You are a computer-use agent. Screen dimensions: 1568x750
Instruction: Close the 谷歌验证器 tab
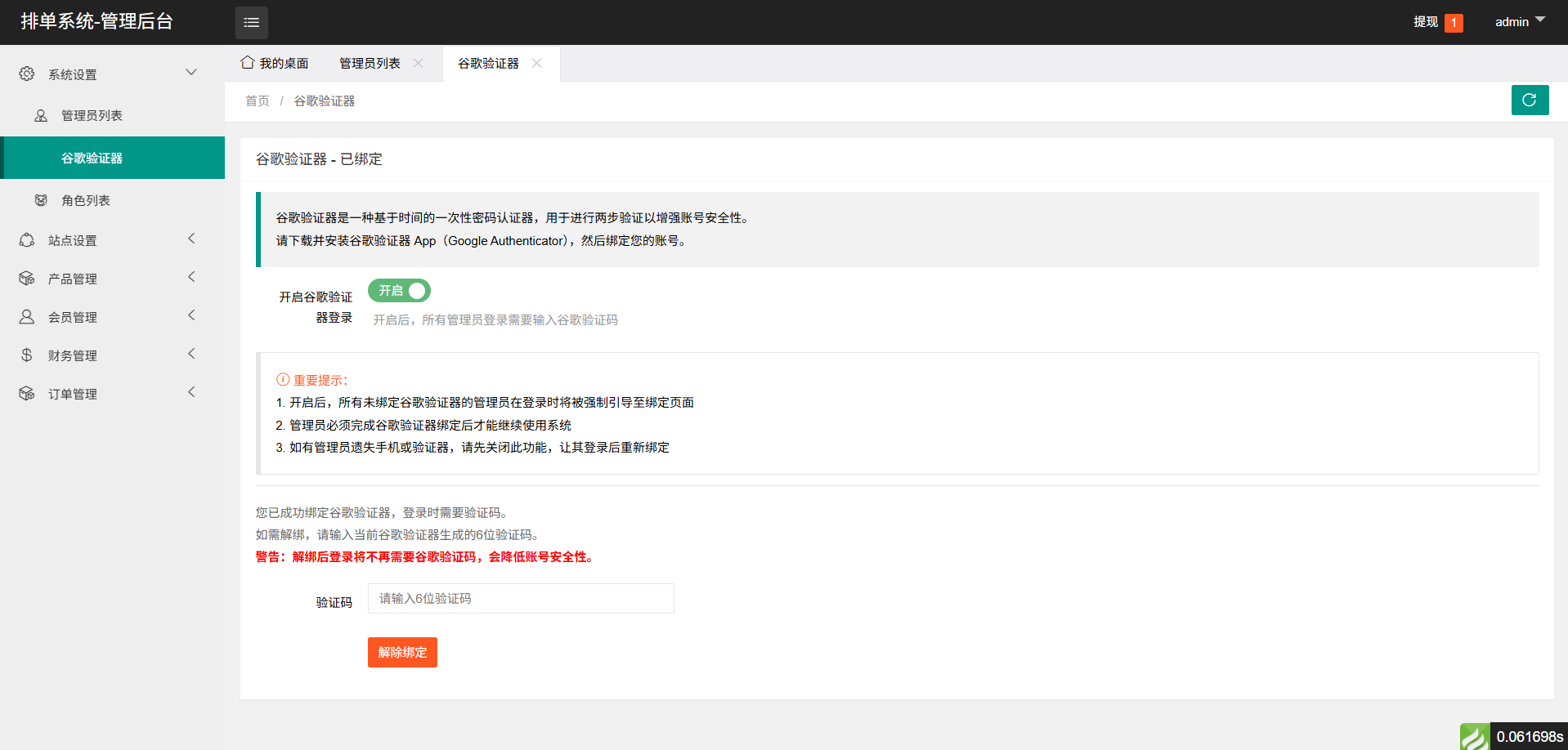point(537,63)
